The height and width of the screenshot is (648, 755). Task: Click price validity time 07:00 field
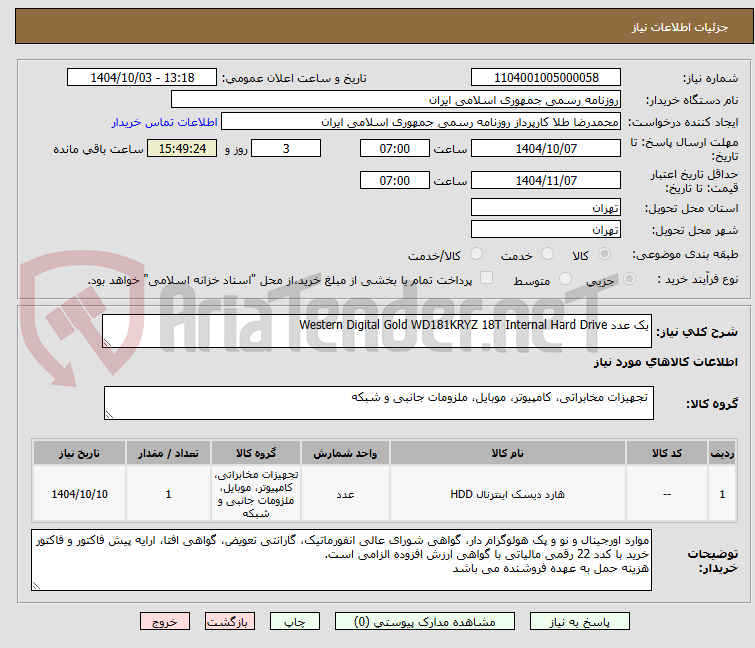coord(395,180)
